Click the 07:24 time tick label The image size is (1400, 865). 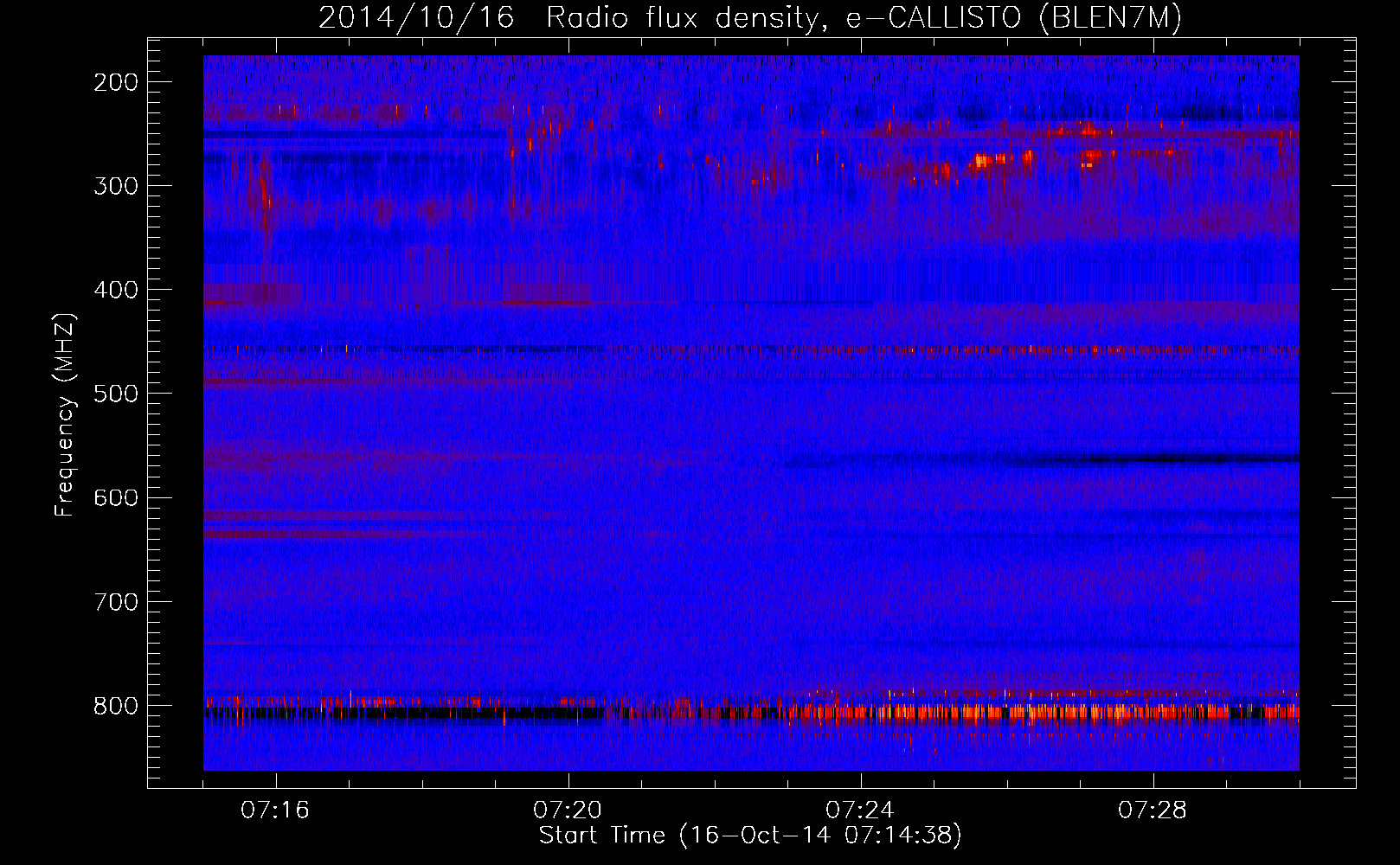[860, 811]
